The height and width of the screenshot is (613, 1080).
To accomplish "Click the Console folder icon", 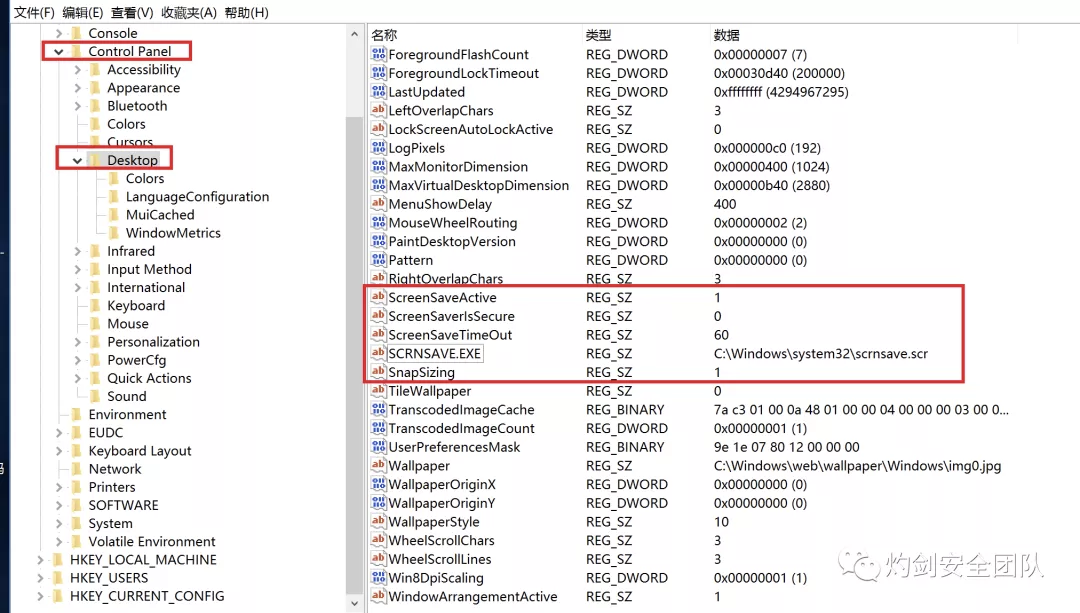I will (76, 33).
